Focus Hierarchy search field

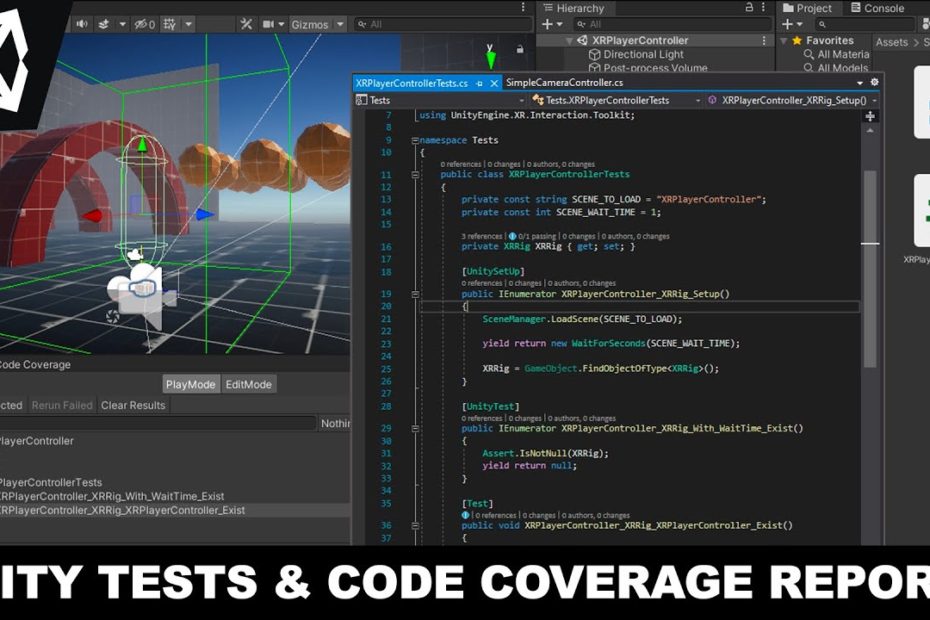pos(673,24)
